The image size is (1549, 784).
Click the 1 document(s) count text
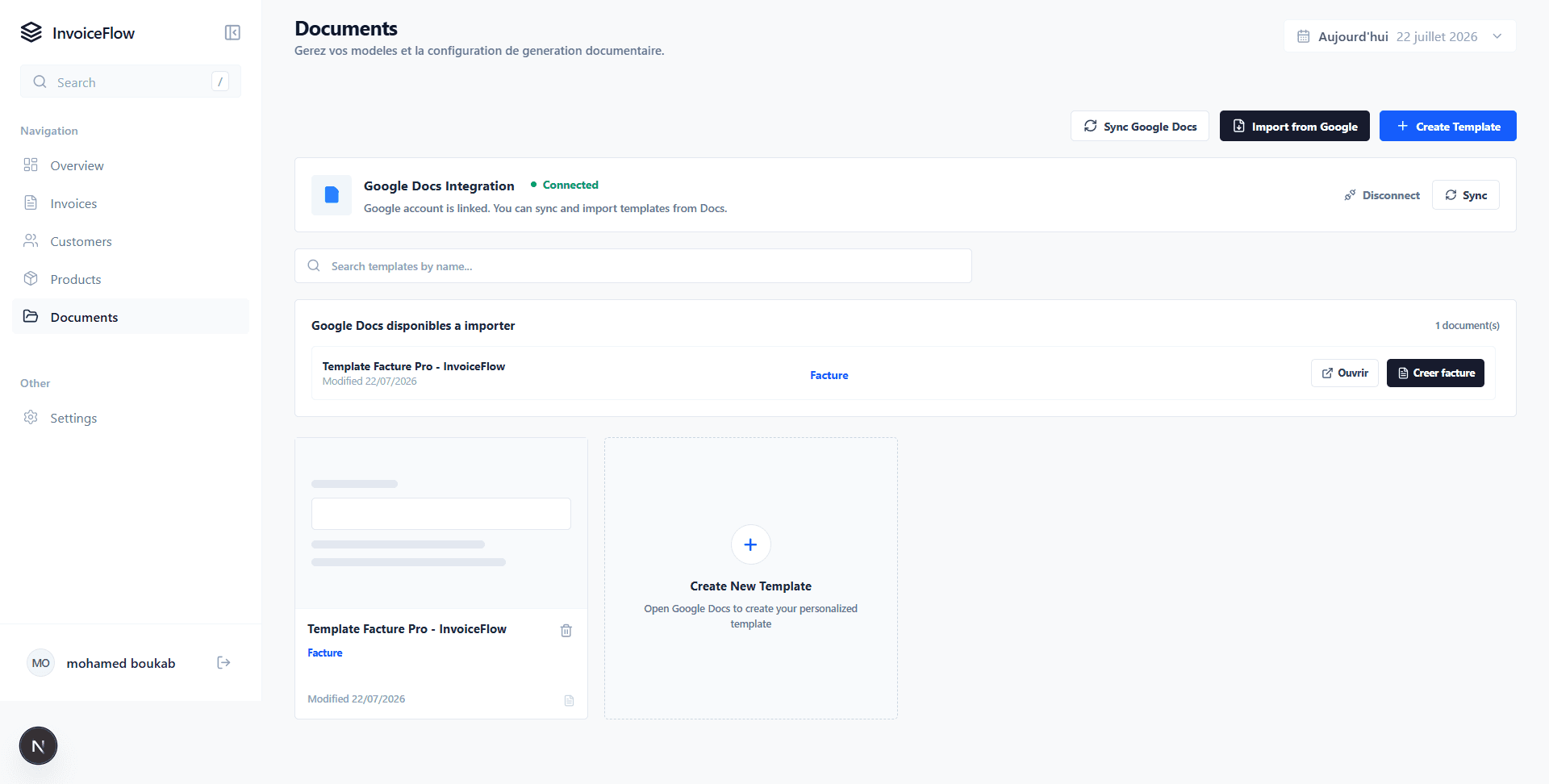click(x=1467, y=325)
